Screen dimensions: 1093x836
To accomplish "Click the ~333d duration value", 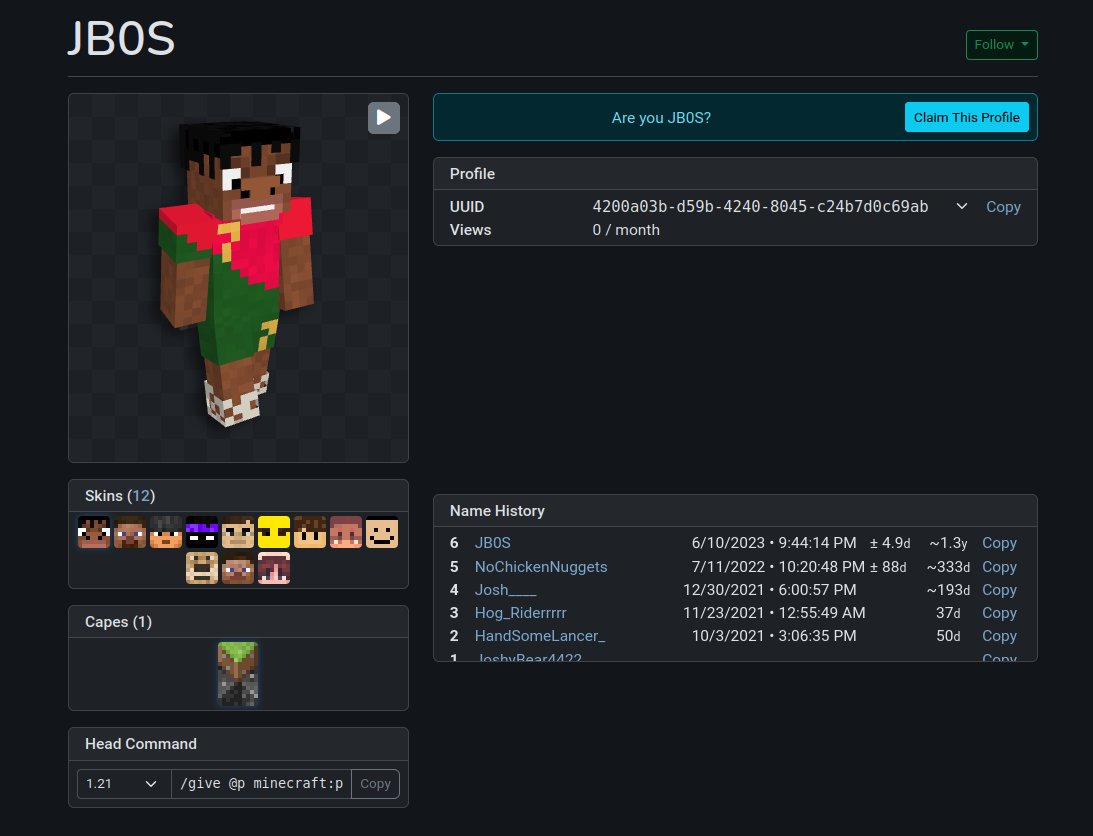I will (948, 567).
